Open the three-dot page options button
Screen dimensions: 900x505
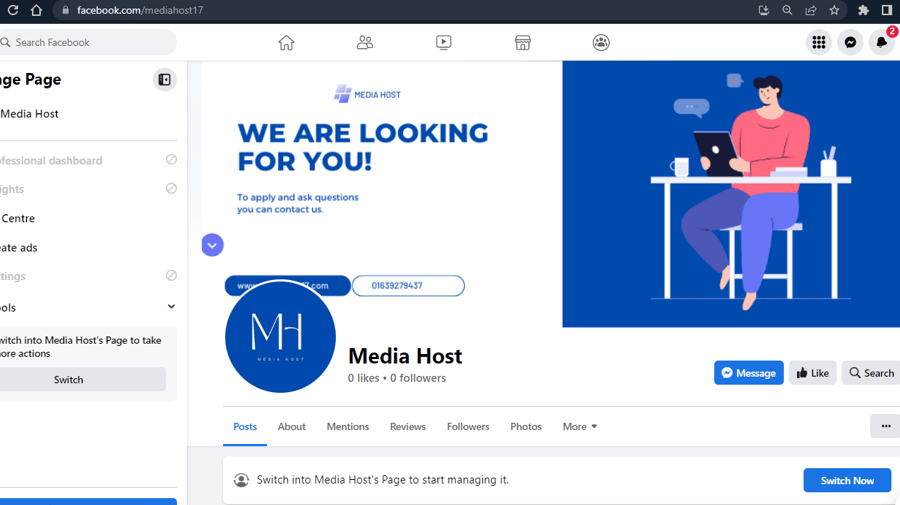coord(886,426)
